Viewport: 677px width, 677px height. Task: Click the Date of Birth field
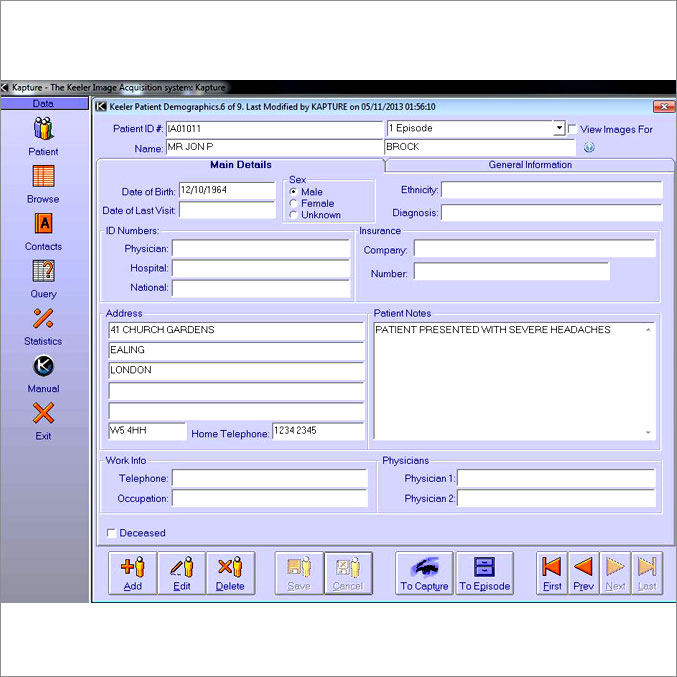tap(227, 190)
